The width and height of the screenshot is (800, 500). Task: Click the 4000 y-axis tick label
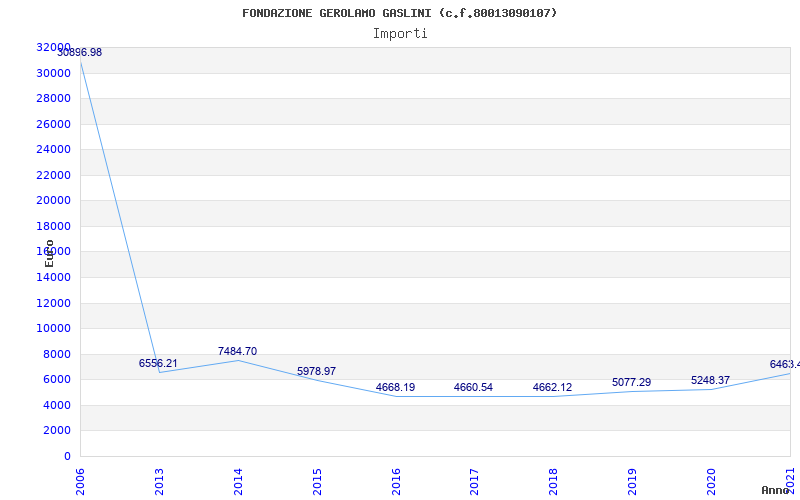pos(57,405)
